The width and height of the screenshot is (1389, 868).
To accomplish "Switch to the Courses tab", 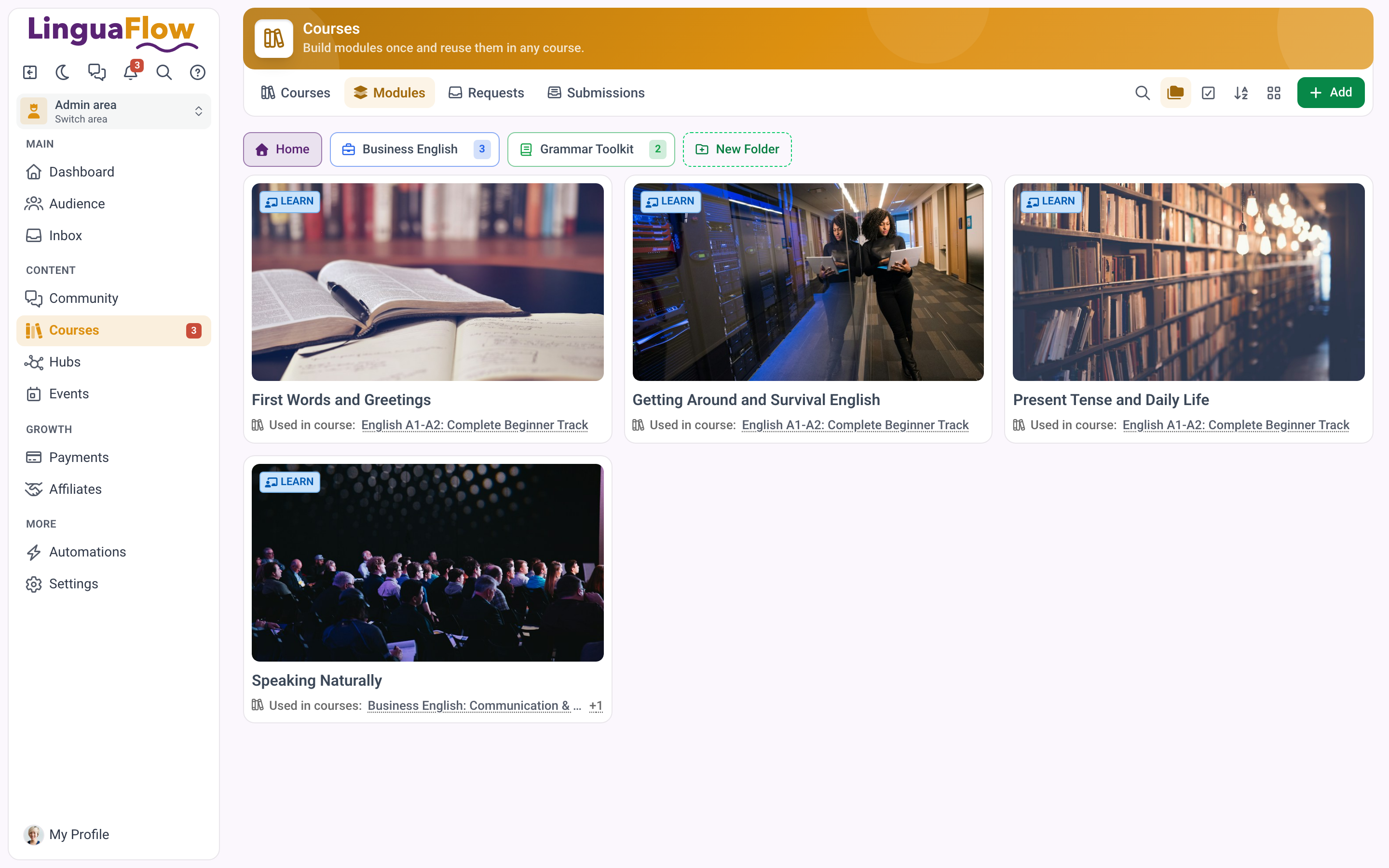I will pos(296,93).
